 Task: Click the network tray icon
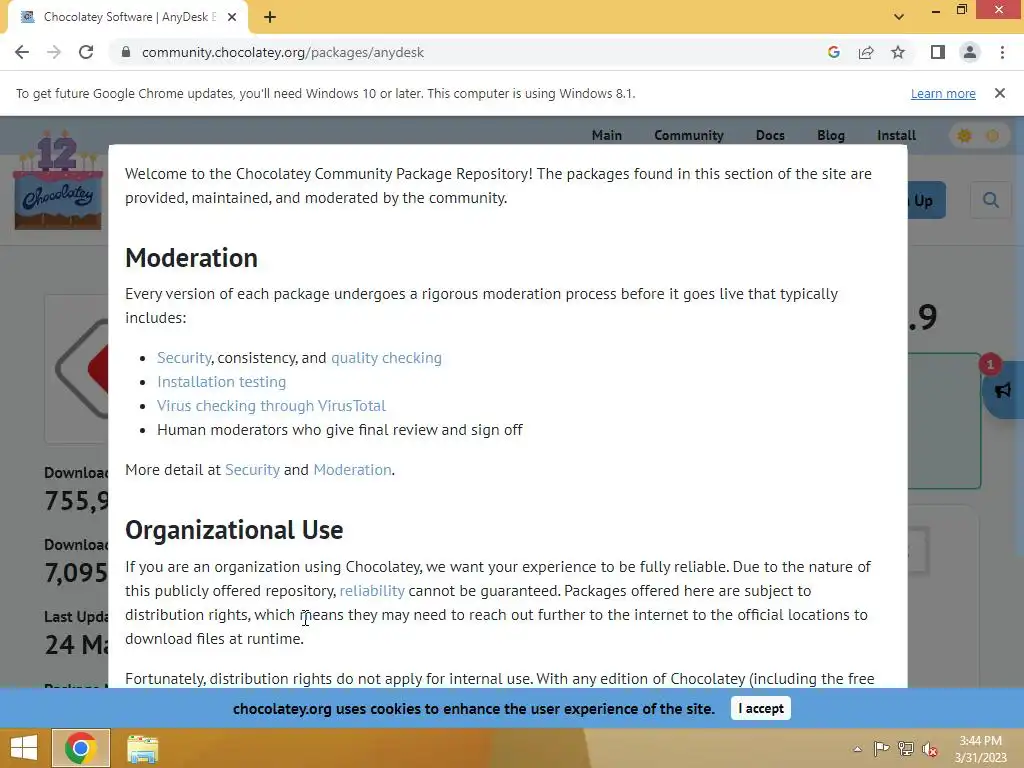coord(906,749)
